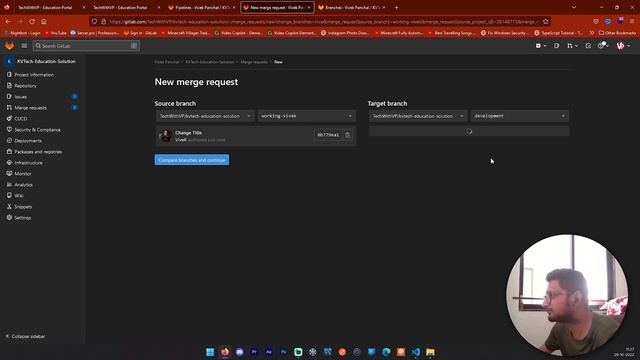Viewport: 640px width, 360px height.
Task: Open Windows Start menu
Action: [x=210, y=352]
